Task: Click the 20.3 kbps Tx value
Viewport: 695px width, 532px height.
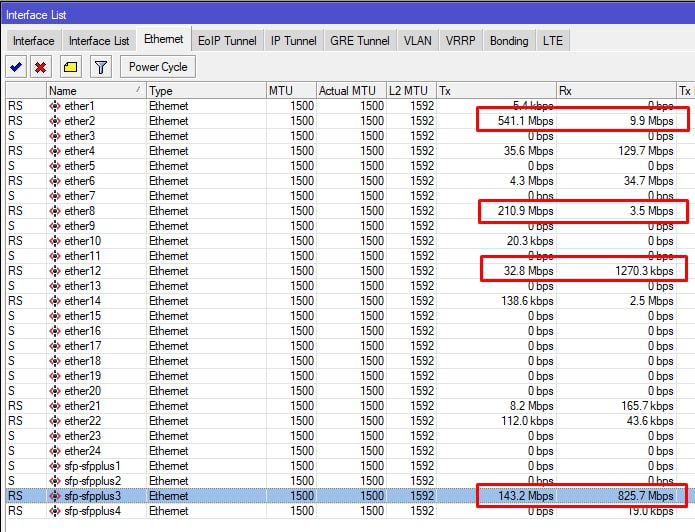Action: [x=530, y=241]
